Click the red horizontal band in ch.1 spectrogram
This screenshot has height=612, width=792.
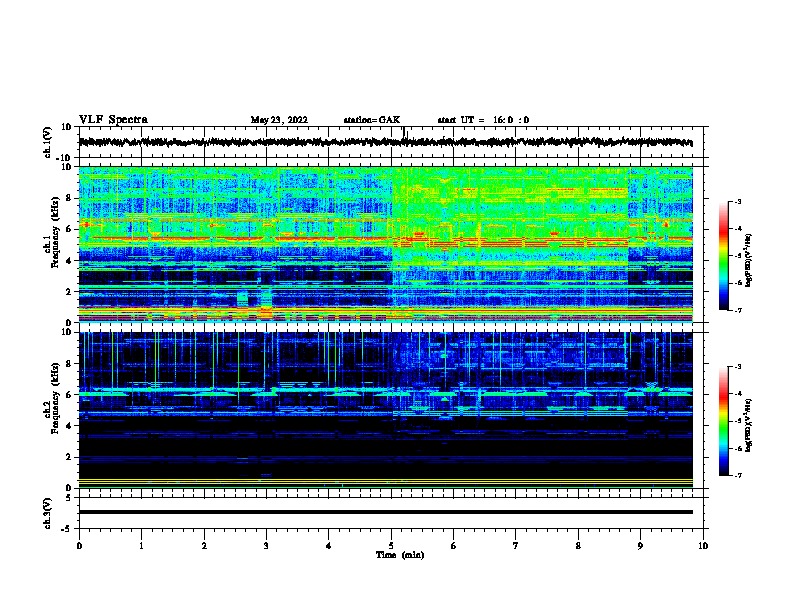tap(385, 238)
